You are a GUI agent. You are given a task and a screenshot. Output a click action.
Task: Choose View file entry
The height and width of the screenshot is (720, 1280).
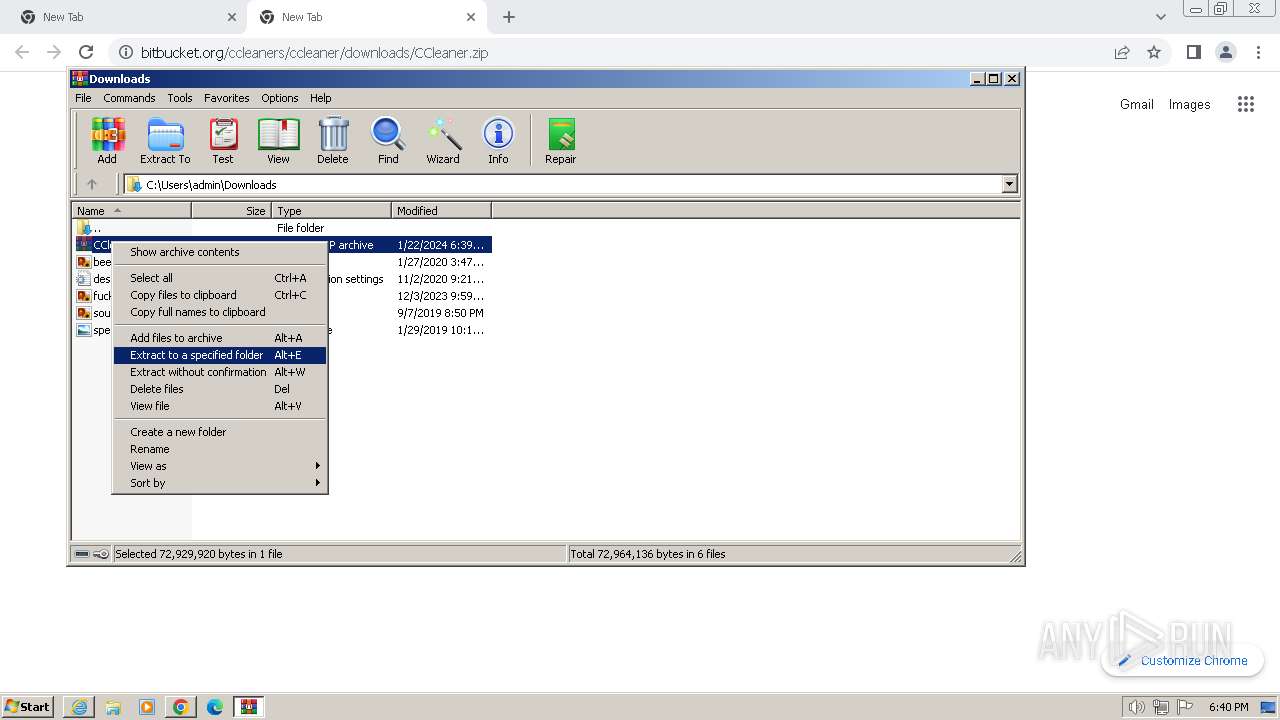[x=220, y=406]
